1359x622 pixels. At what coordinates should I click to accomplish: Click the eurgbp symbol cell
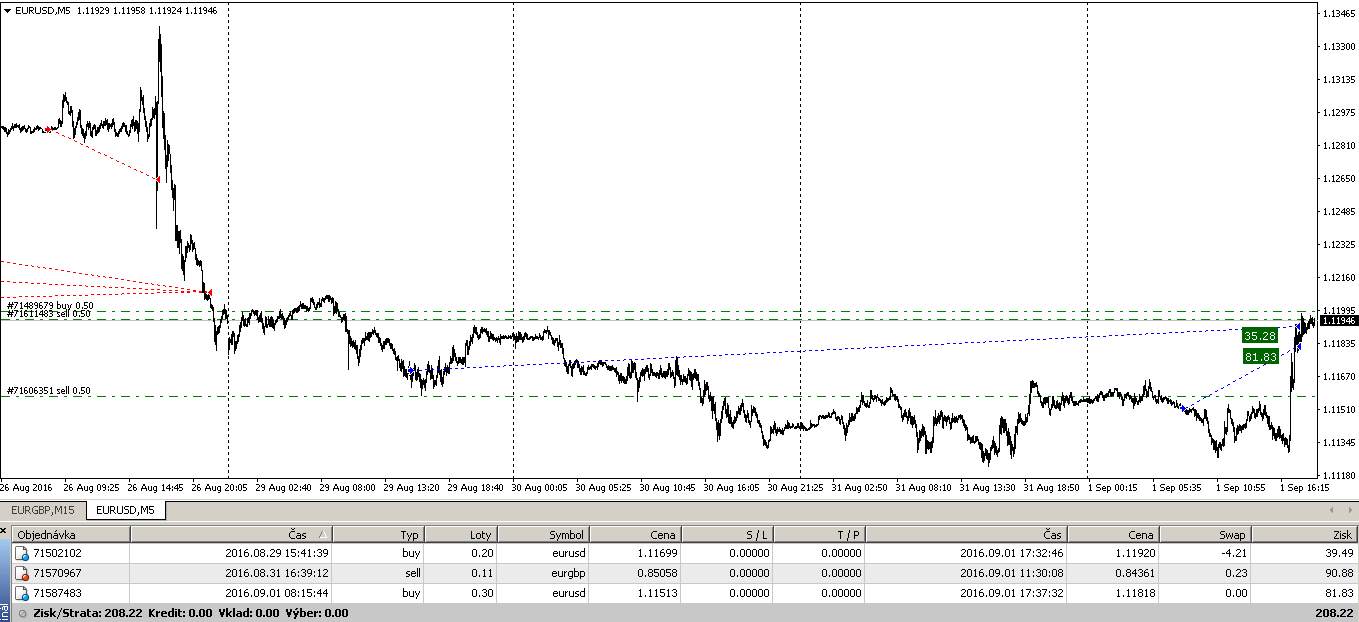(566, 573)
